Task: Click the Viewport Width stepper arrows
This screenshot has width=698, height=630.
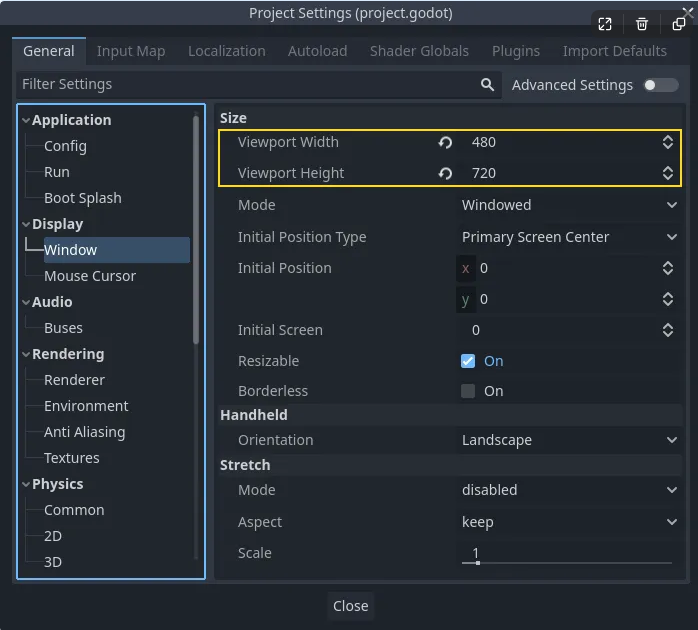Action: tap(667, 142)
